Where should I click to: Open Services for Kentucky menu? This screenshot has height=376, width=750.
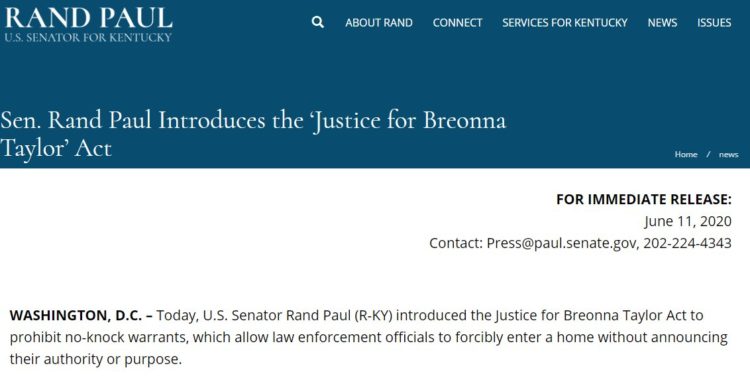(564, 22)
